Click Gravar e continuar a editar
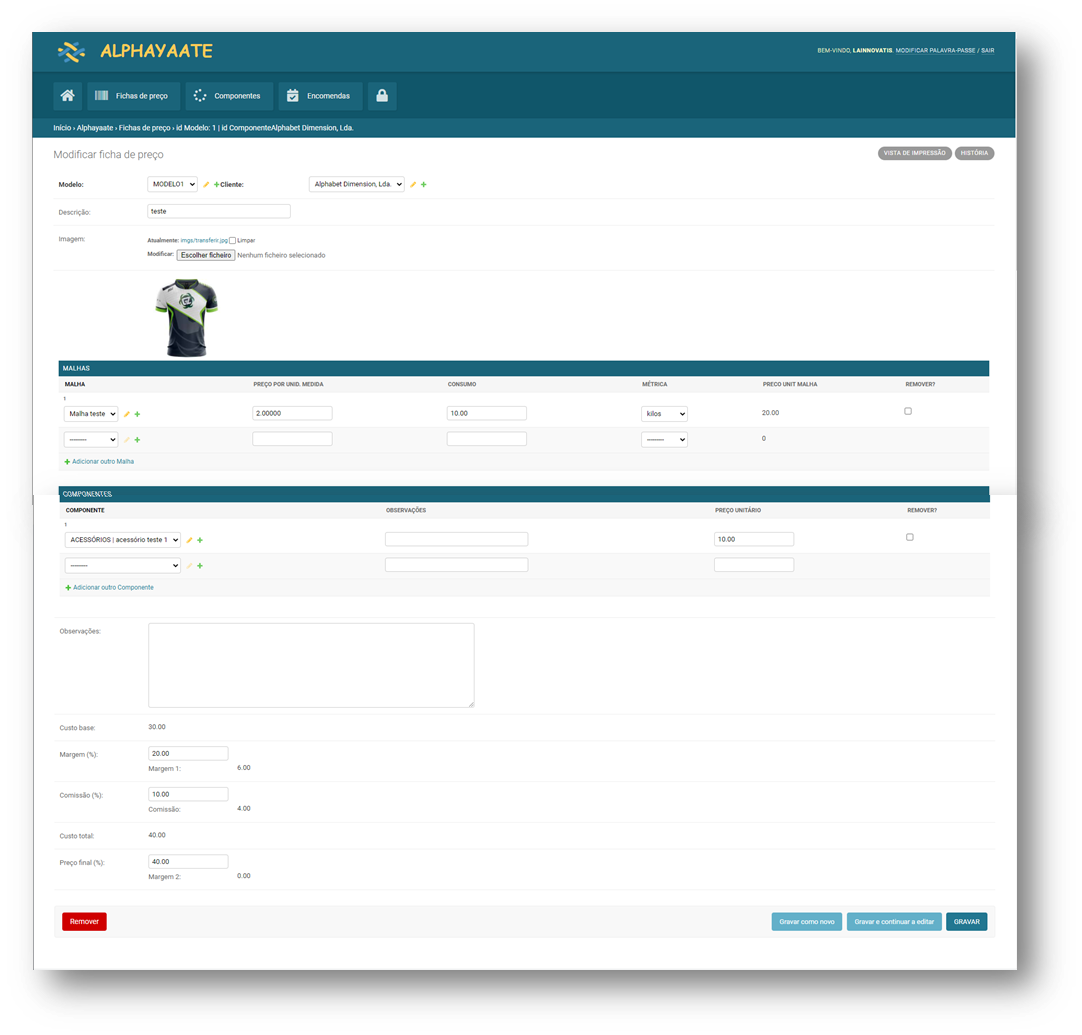The width and height of the screenshot is (1082, 1035). coord(894,922)
